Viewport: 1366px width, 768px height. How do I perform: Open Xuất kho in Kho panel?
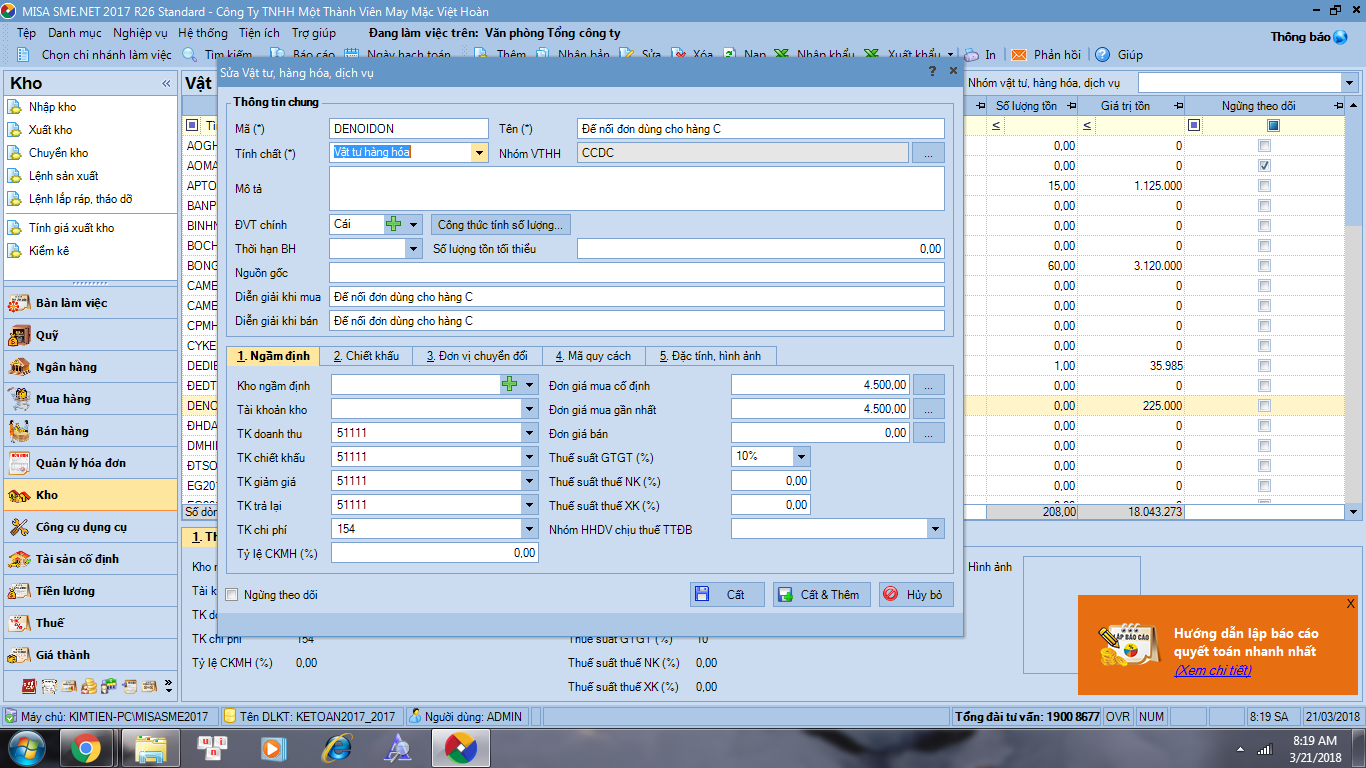(x=50, y=130)
